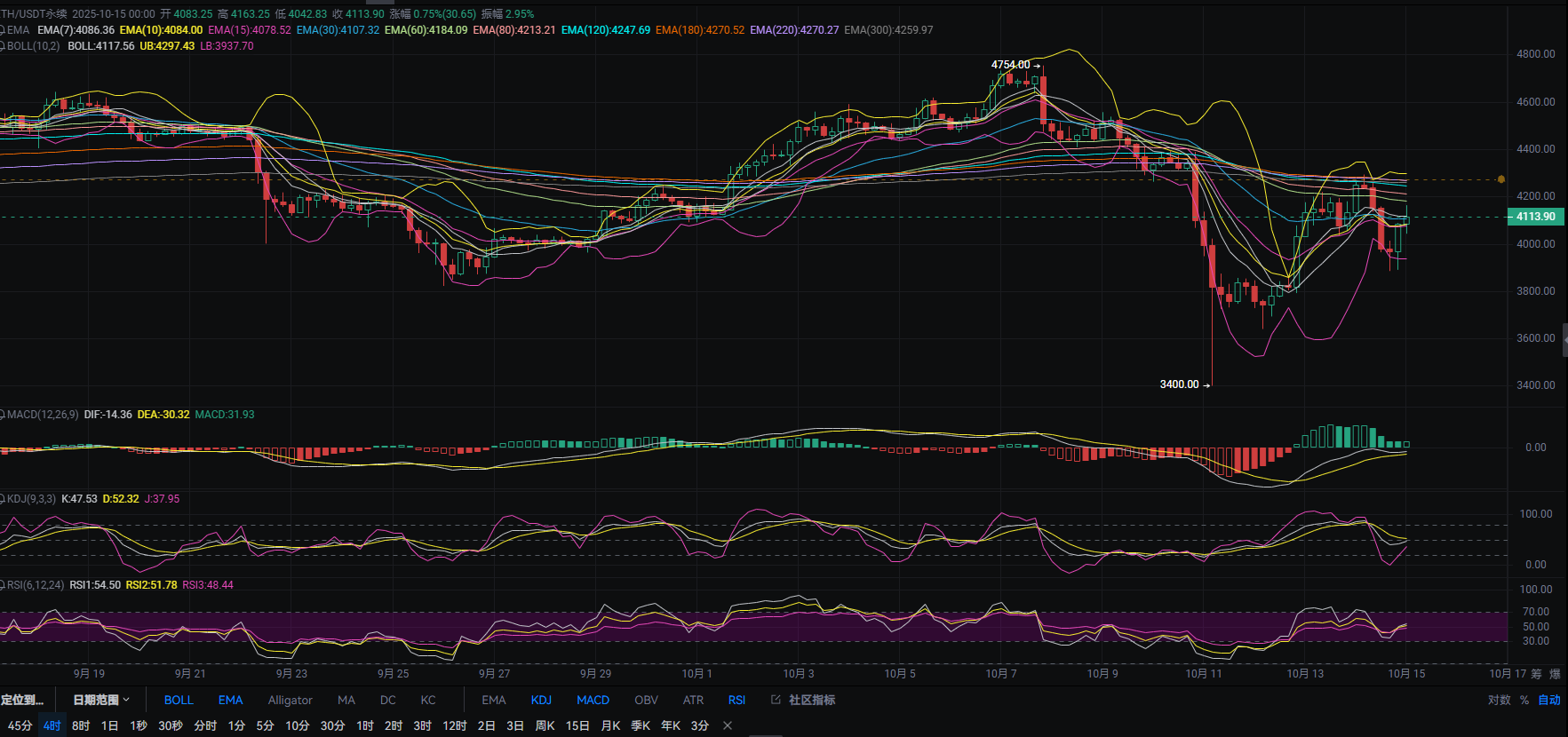Disable the MACD sub-indicator
1568x737 pixels.
(x=593, y=700)
